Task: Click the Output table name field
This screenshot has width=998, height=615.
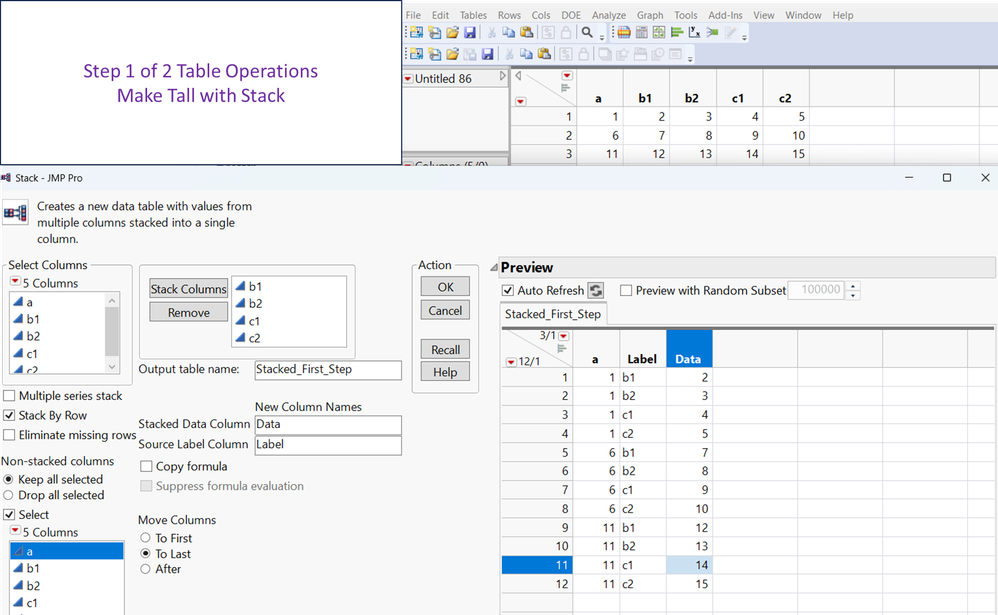Action: pos(327,370)
